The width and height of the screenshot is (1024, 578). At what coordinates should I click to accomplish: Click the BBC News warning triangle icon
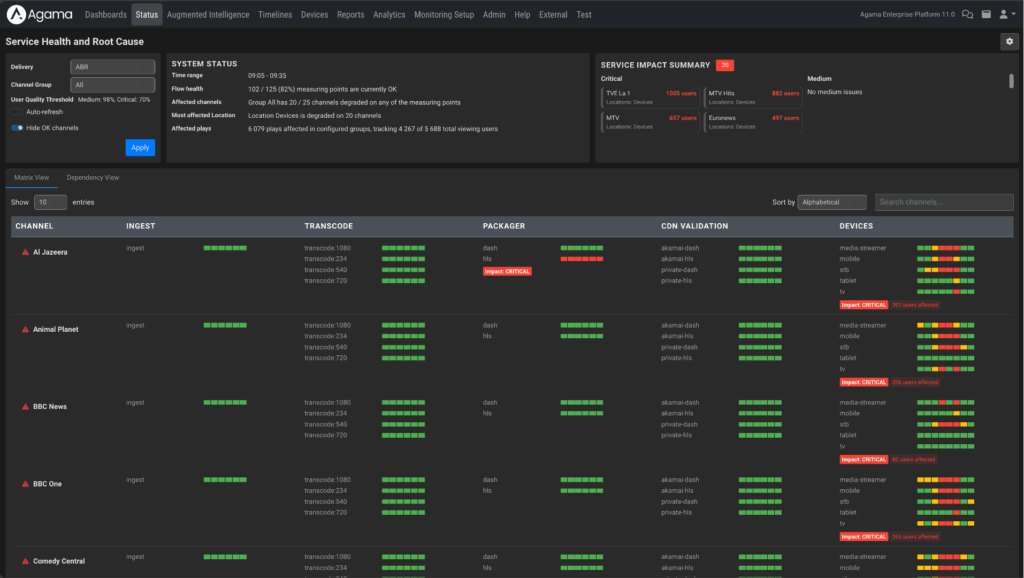point(26,407)
